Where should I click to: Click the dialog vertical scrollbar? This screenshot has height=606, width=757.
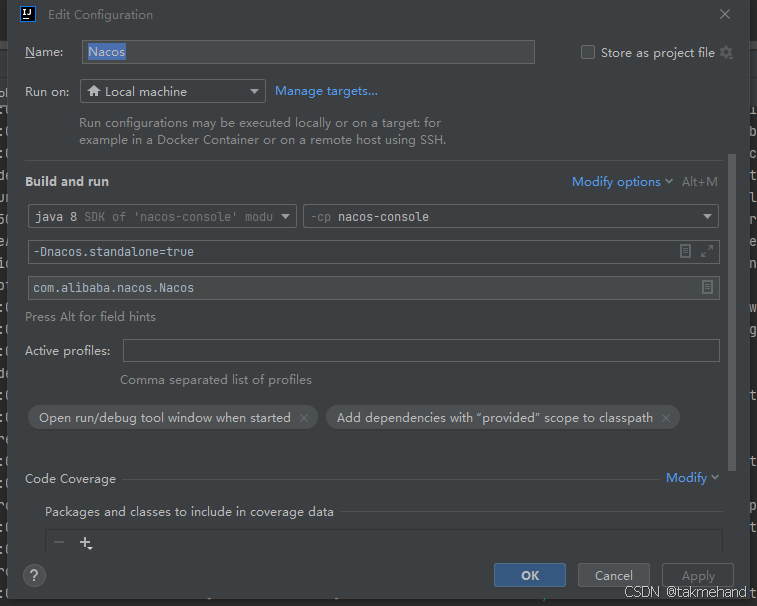731,312
